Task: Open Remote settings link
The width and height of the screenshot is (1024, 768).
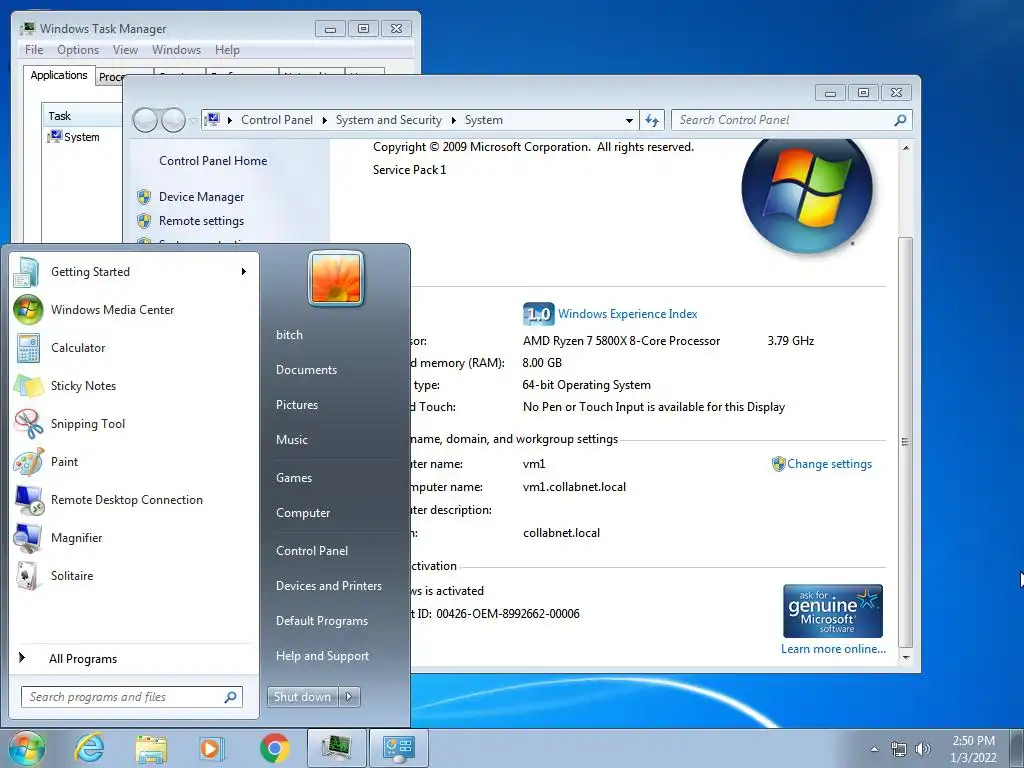Action: click(x=201, y=221)
